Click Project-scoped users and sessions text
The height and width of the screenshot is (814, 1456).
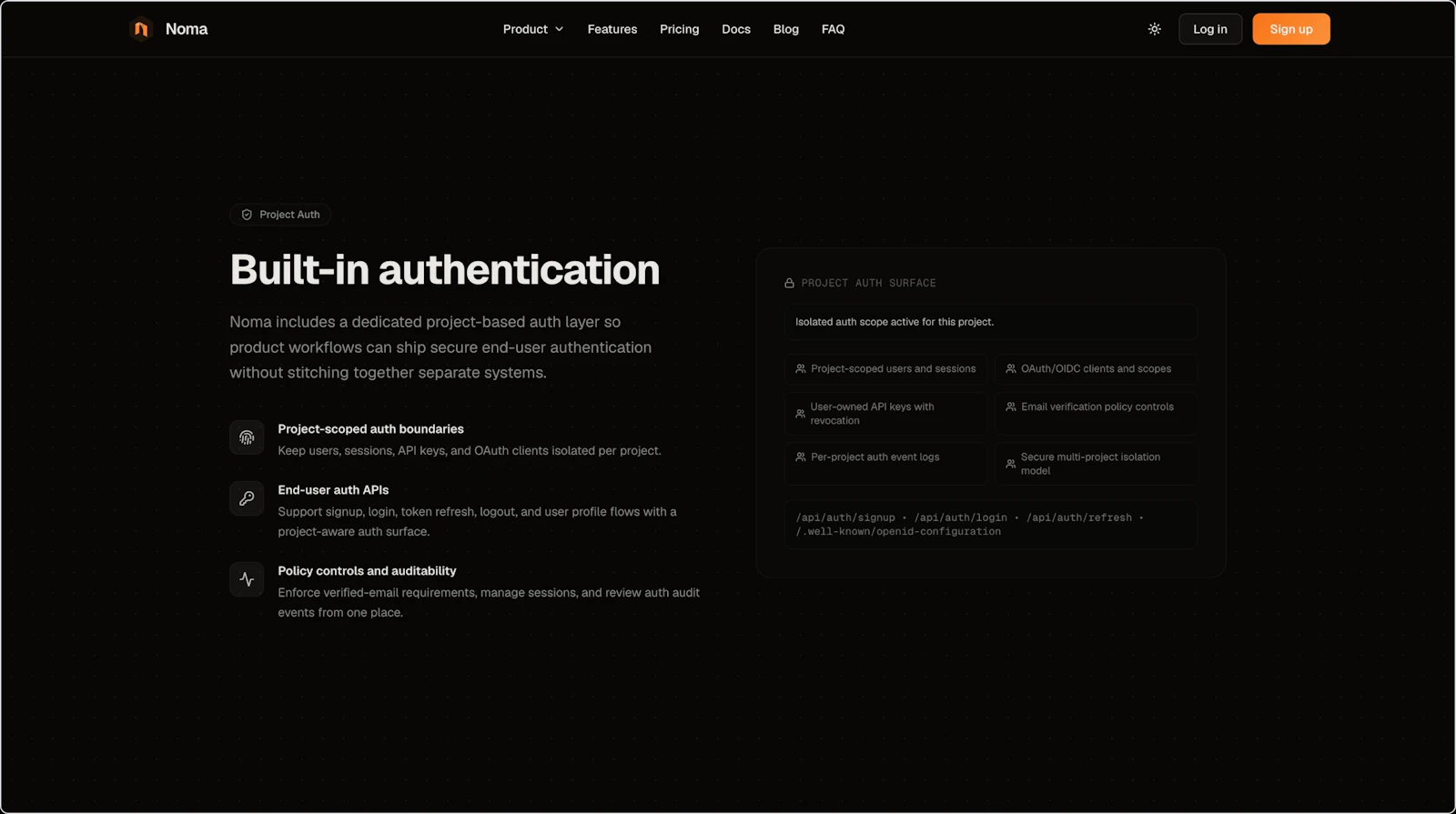(x=893, y=368)
